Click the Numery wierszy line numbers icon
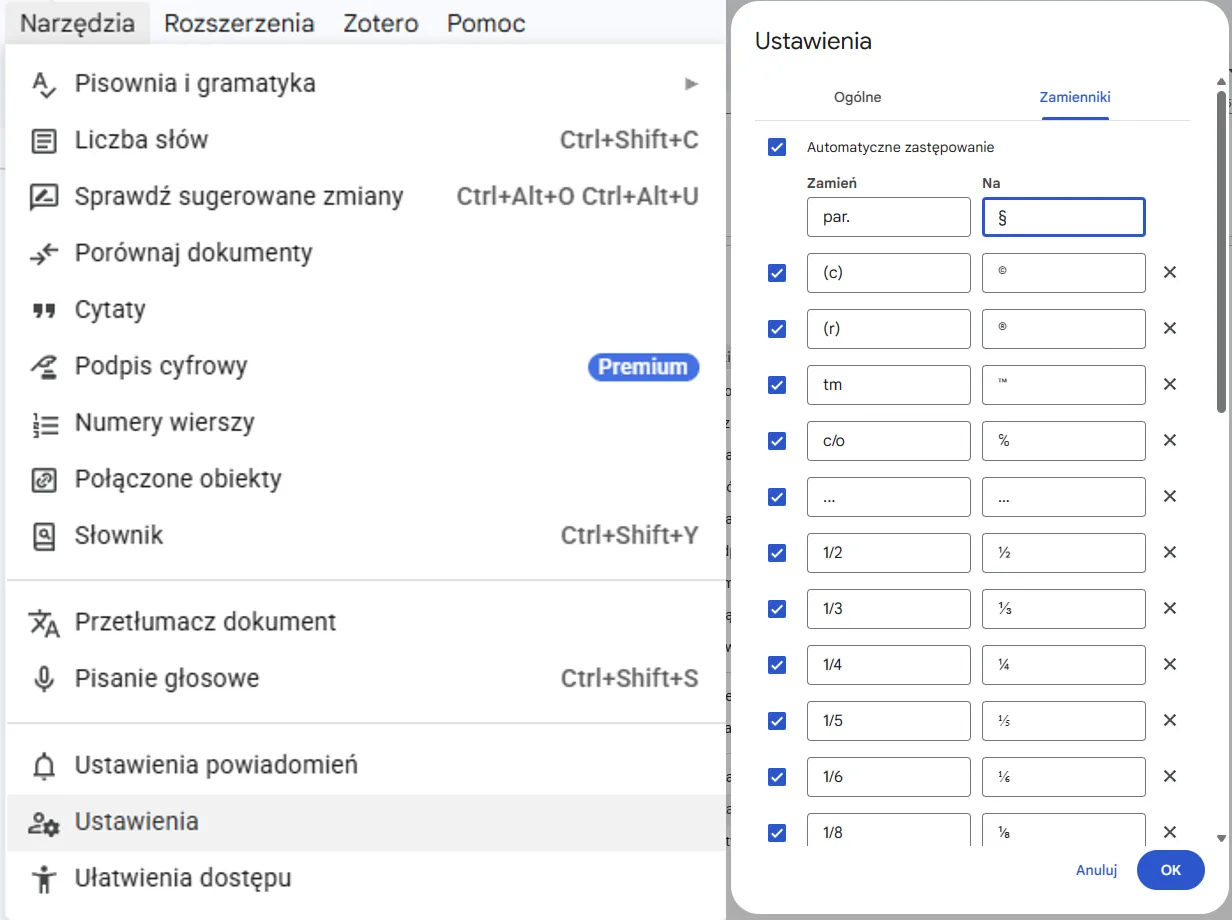This screenshot has width=1232, height=920. [x=42, y=422]
